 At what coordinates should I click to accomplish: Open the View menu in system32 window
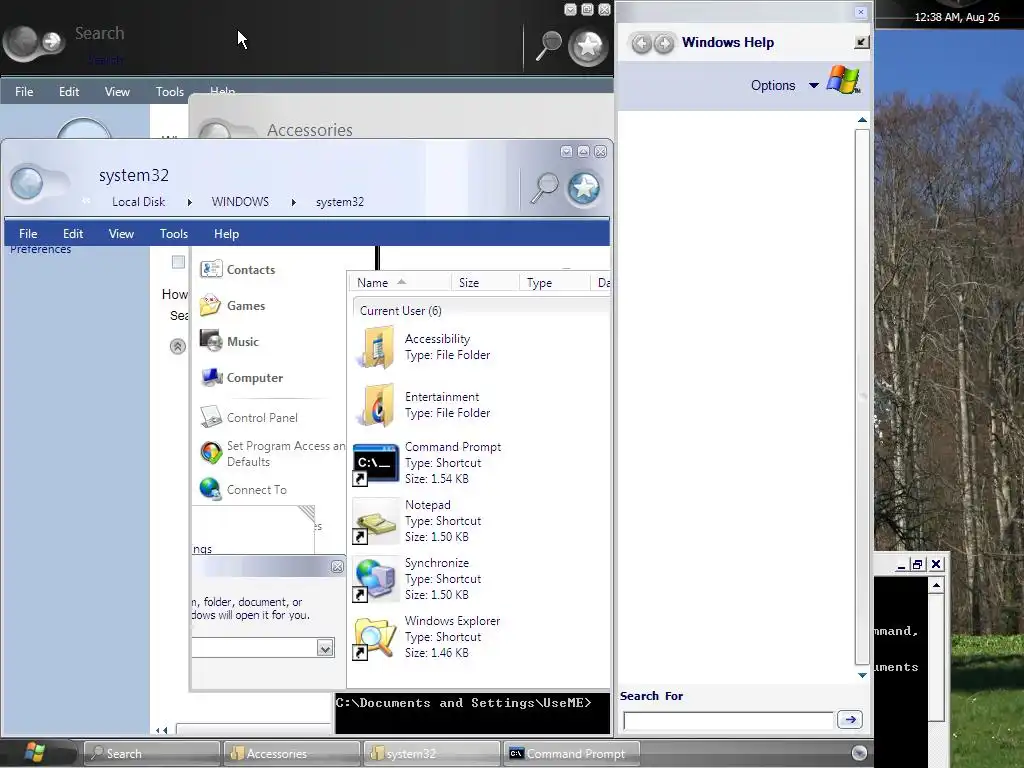(x=121, y=234)
